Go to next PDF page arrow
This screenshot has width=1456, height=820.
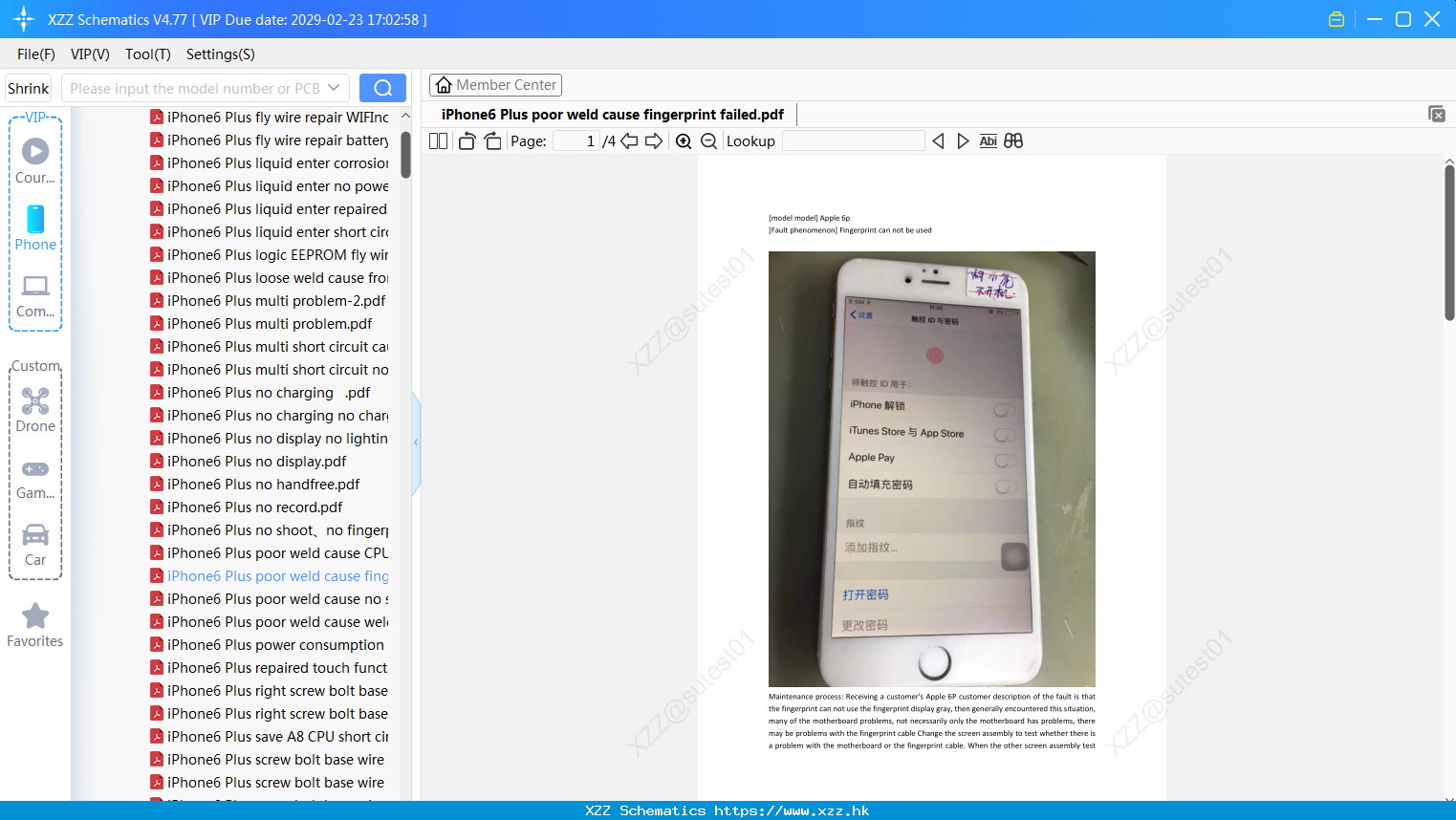coord(654,140)
